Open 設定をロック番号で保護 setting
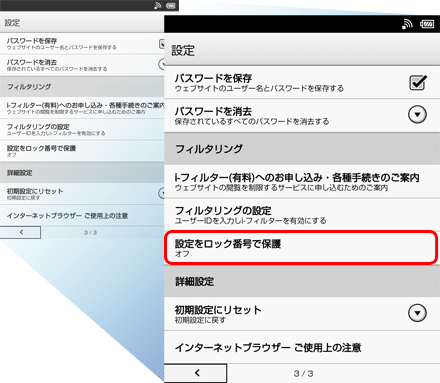Image resolution: width=440 pixels, height=383 pixels. 301,248
